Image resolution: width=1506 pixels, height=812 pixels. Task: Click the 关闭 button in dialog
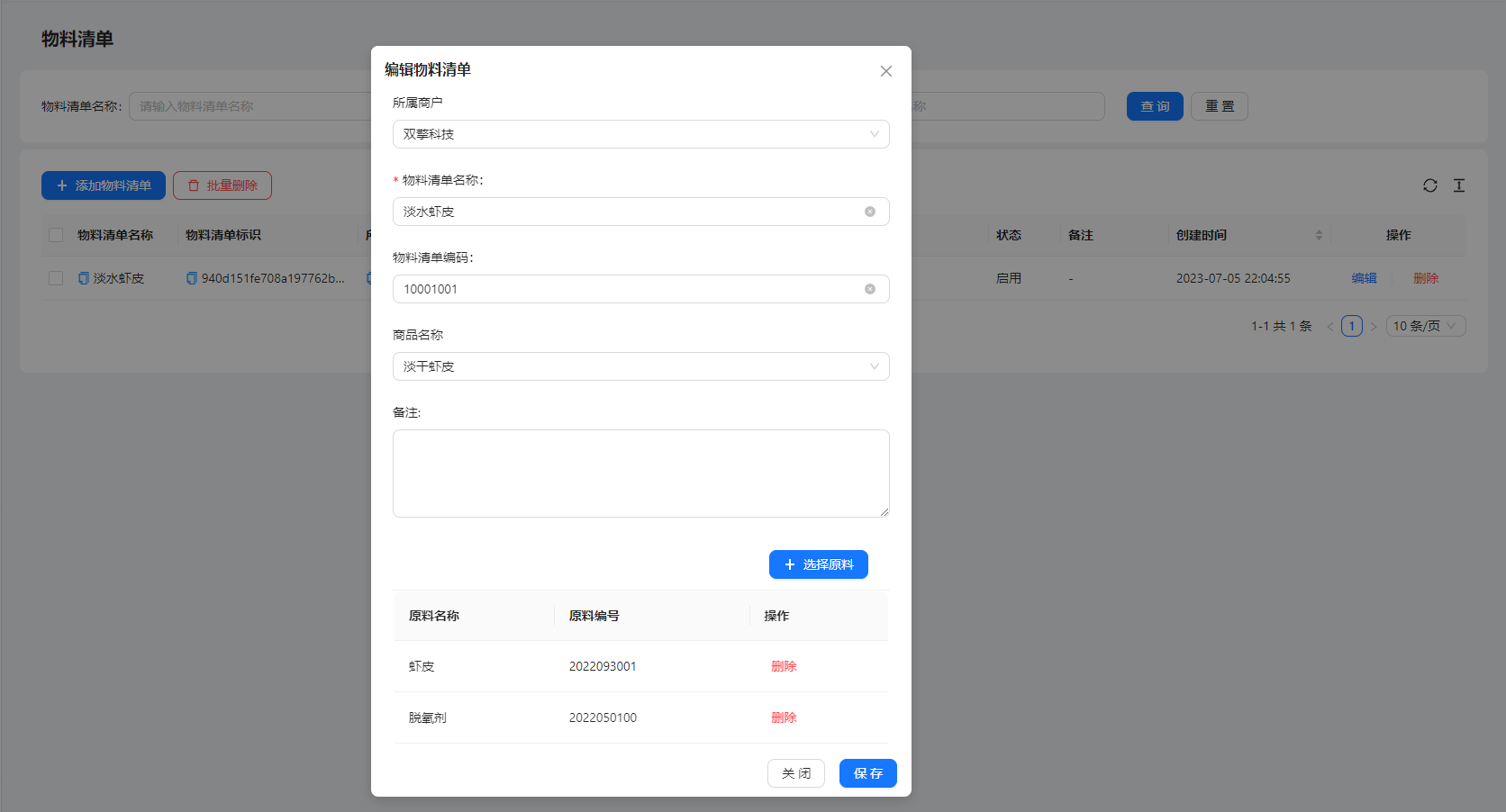[796, 773]
